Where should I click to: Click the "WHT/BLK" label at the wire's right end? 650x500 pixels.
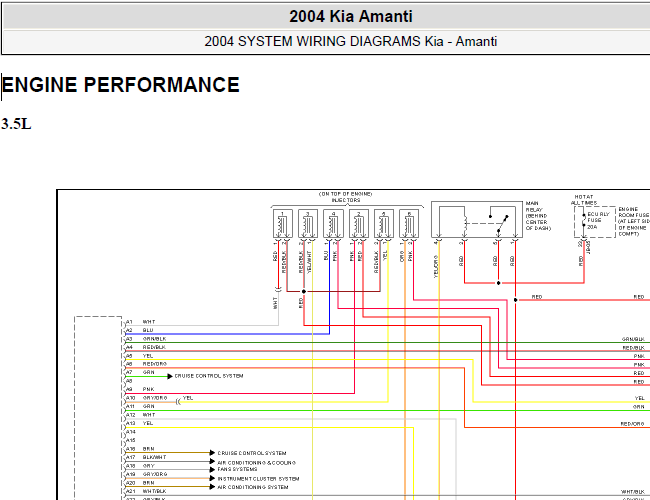coord(633,491)
